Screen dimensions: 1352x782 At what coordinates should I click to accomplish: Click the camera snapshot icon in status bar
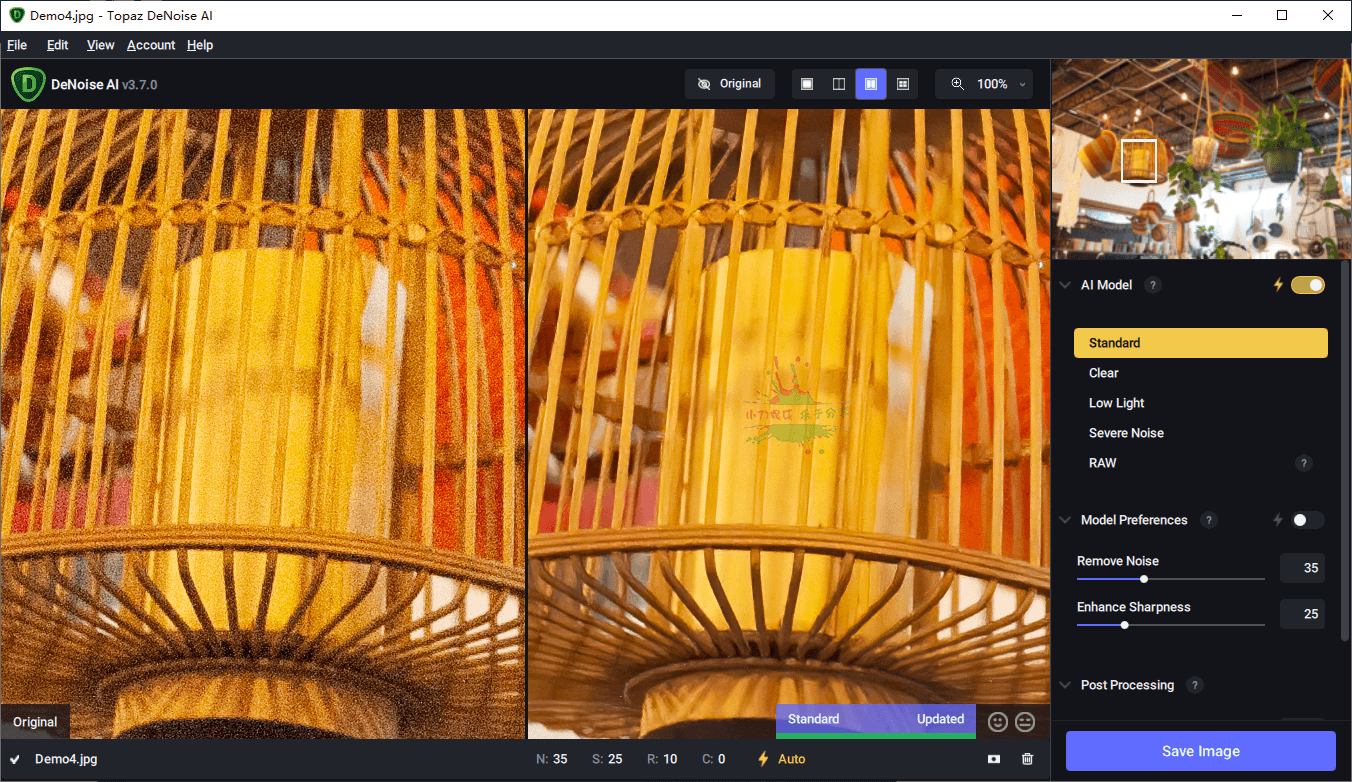tap(994, 758)
